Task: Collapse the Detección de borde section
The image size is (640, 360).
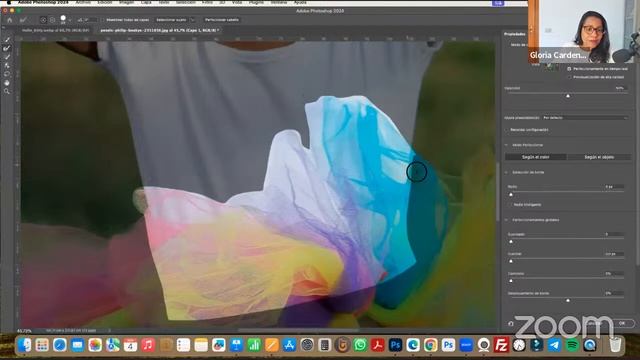Action: tap(507, 172)
